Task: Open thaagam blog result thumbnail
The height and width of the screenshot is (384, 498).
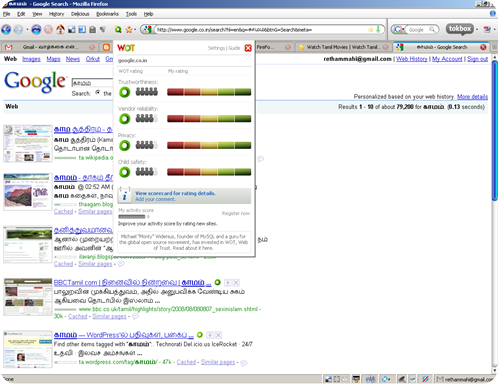Action: click(28, 192)
